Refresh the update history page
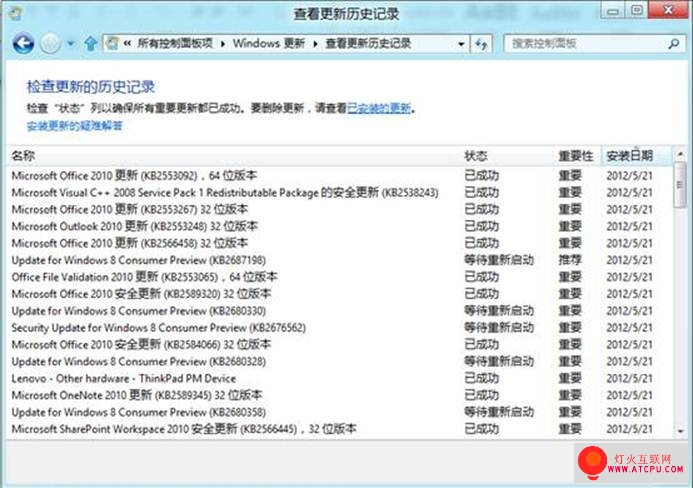Screen dimensions: 693x488 [x=481, y=44]
